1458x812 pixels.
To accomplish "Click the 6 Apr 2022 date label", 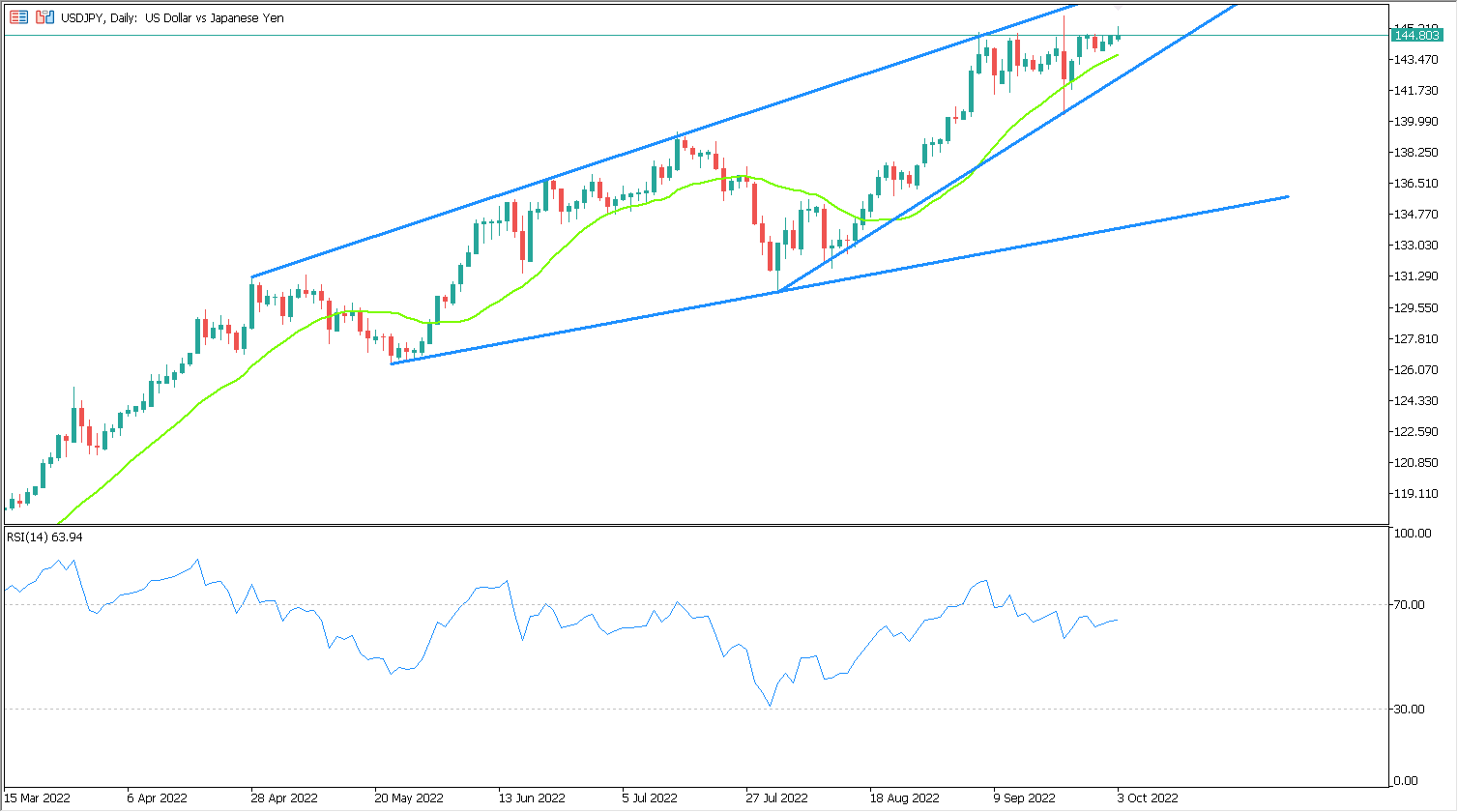I will coord(158,798).
